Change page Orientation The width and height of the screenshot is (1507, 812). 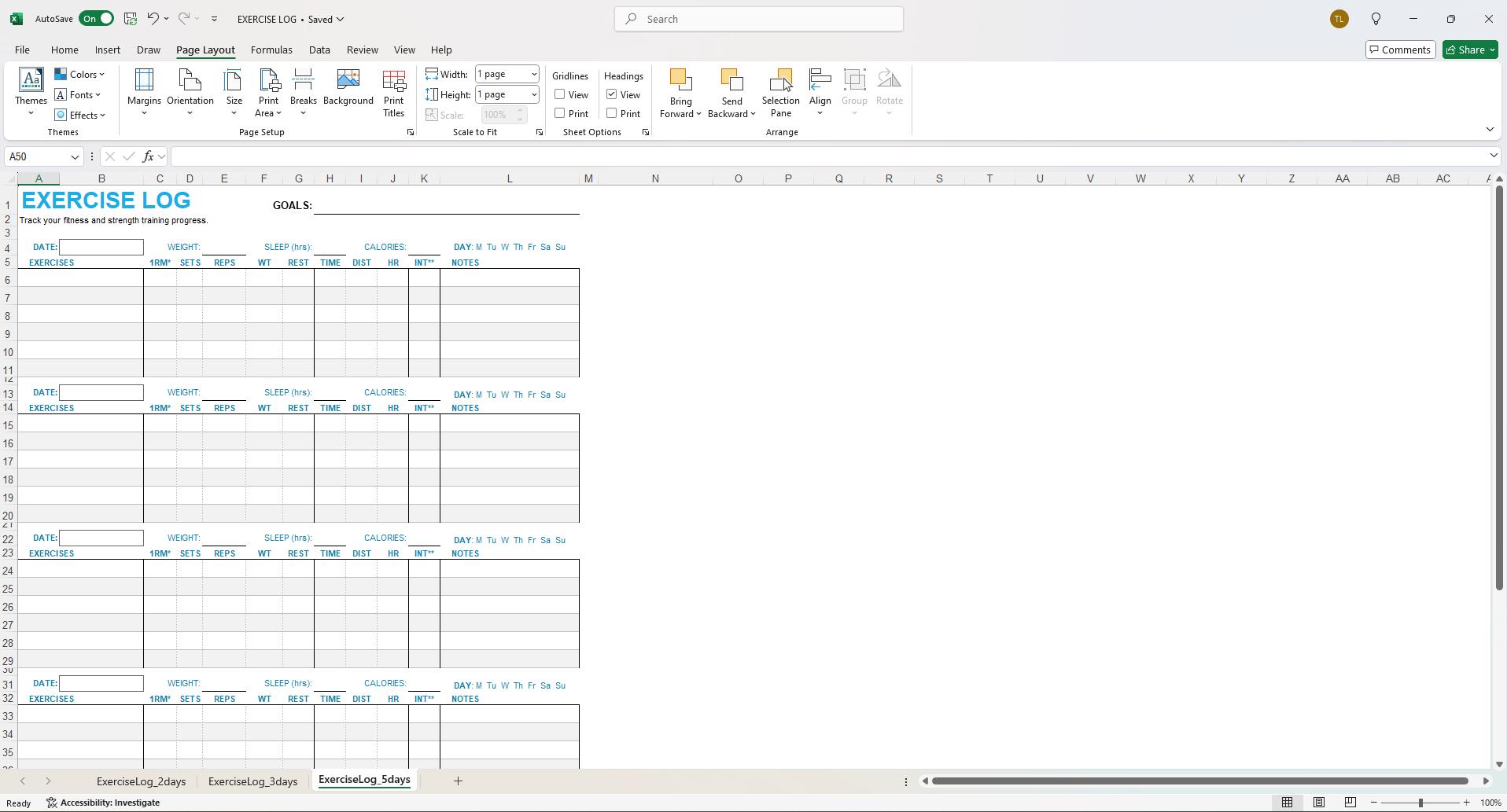click(x=190, y=93)
